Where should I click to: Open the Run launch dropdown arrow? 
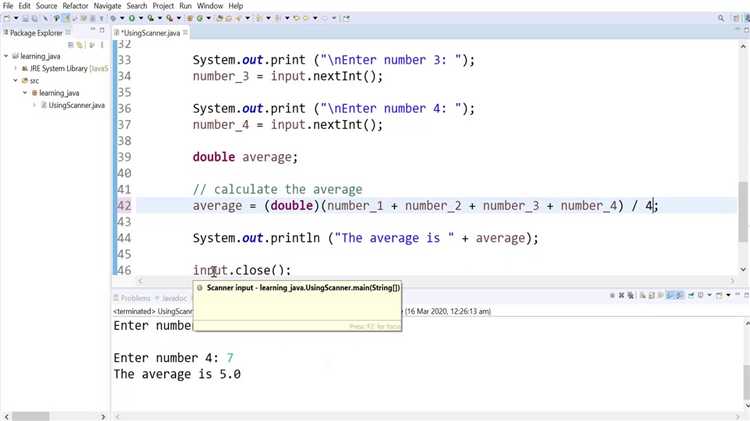click(141, 18)
